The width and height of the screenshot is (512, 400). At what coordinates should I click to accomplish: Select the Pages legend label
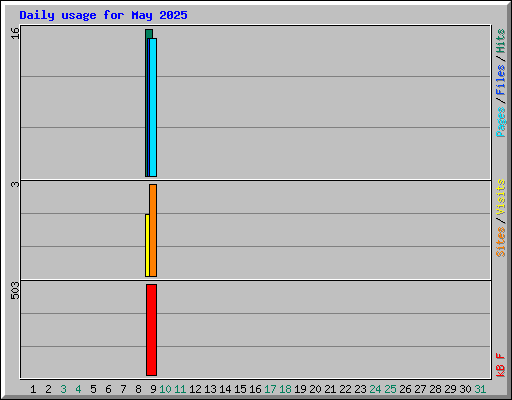(500, 122)
